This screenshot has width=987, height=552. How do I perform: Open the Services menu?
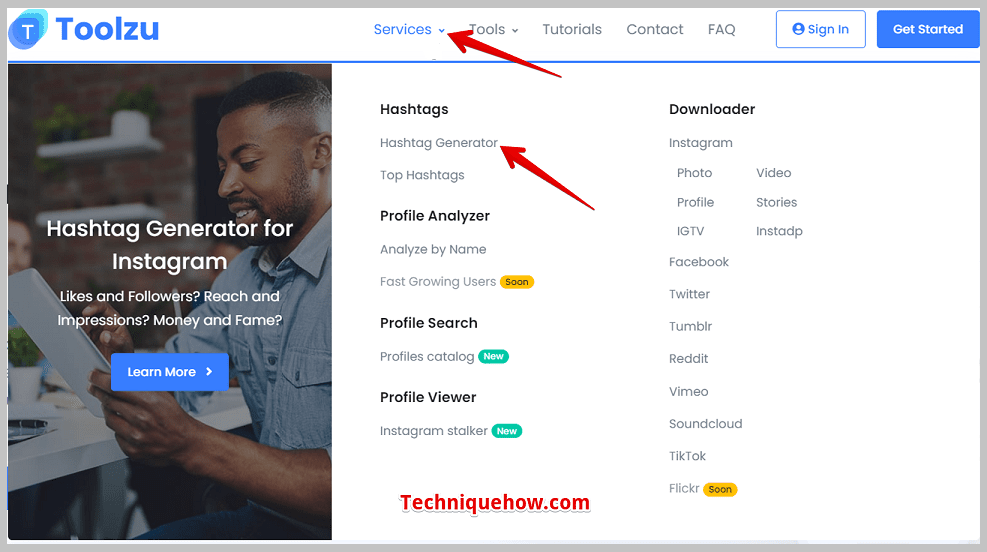point(403,29)
